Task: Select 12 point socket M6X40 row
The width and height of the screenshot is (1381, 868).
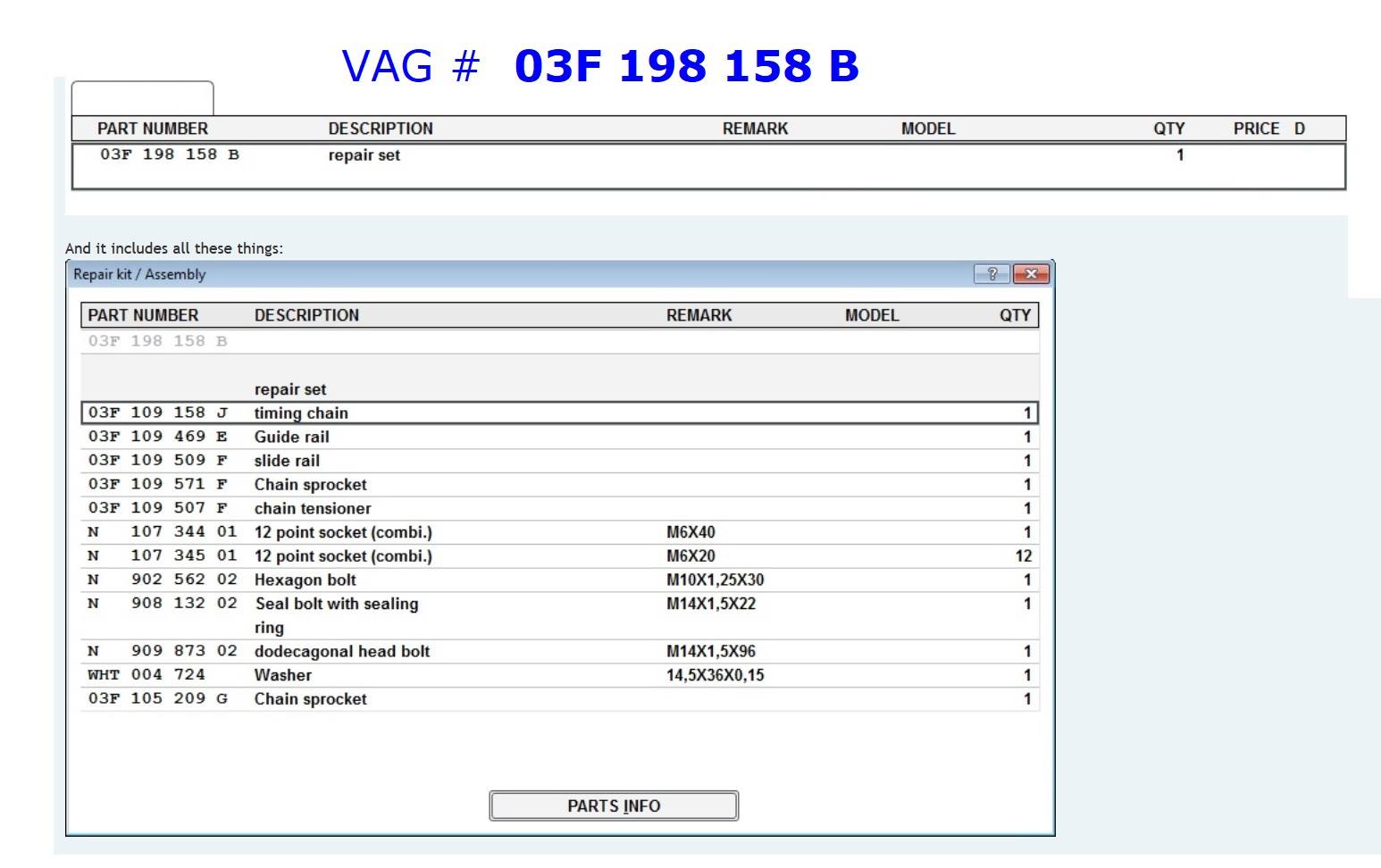Action: pos(559,532)
